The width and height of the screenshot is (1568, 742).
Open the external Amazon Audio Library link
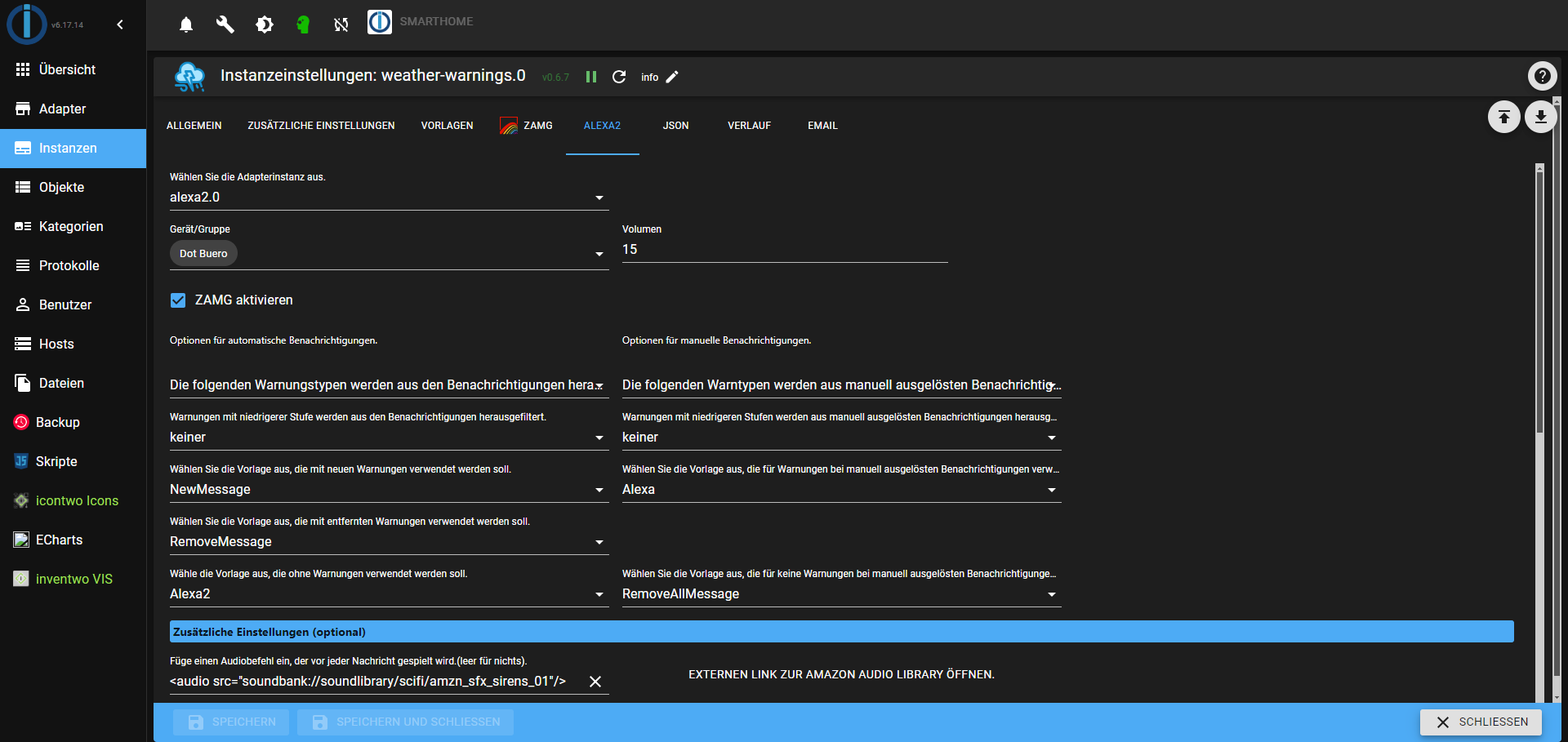841,674
